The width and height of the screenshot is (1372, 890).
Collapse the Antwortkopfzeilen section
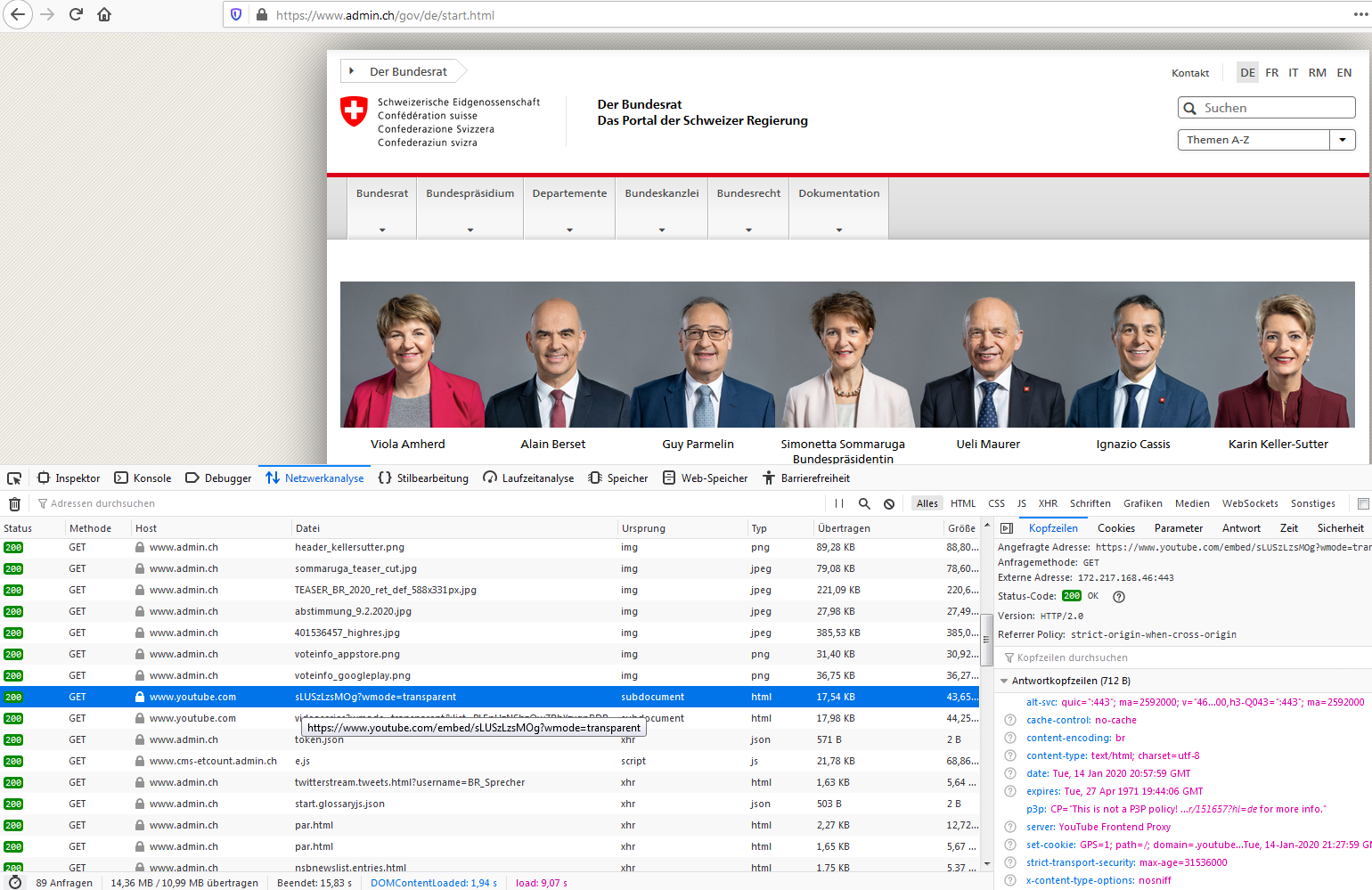1004,681
